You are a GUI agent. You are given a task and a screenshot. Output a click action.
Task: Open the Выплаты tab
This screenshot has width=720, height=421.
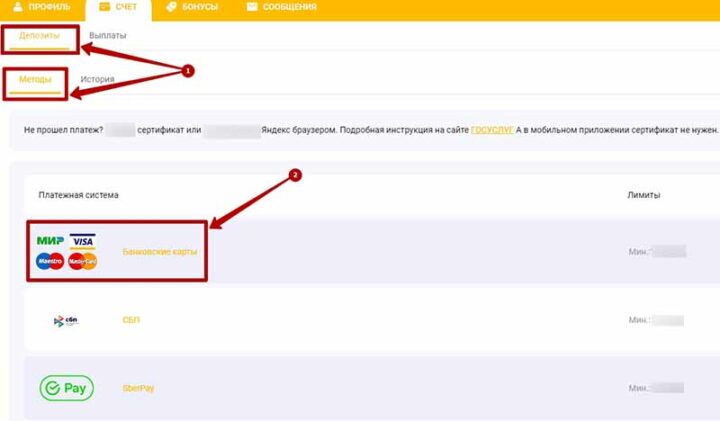click(108, 36)
